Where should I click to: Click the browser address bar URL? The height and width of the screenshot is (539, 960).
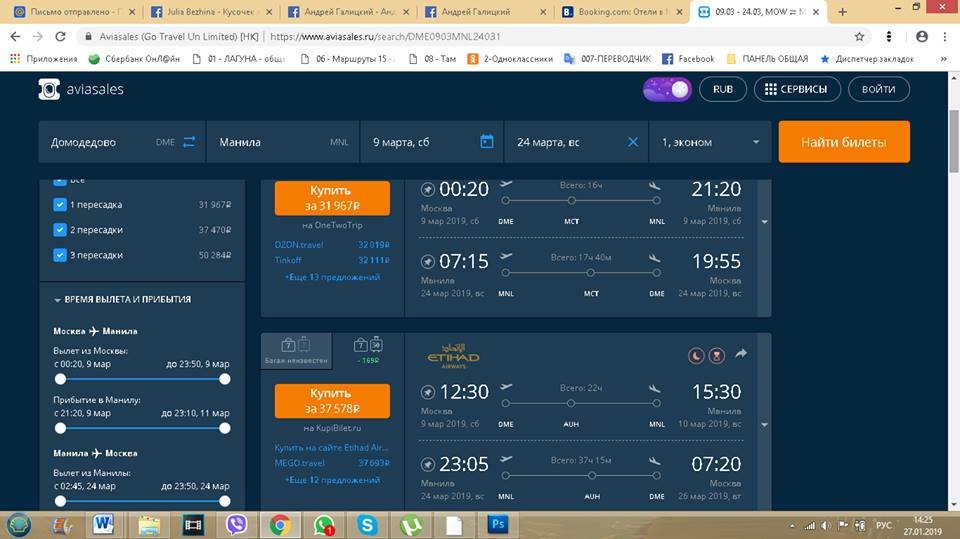[x=385, y=37]
